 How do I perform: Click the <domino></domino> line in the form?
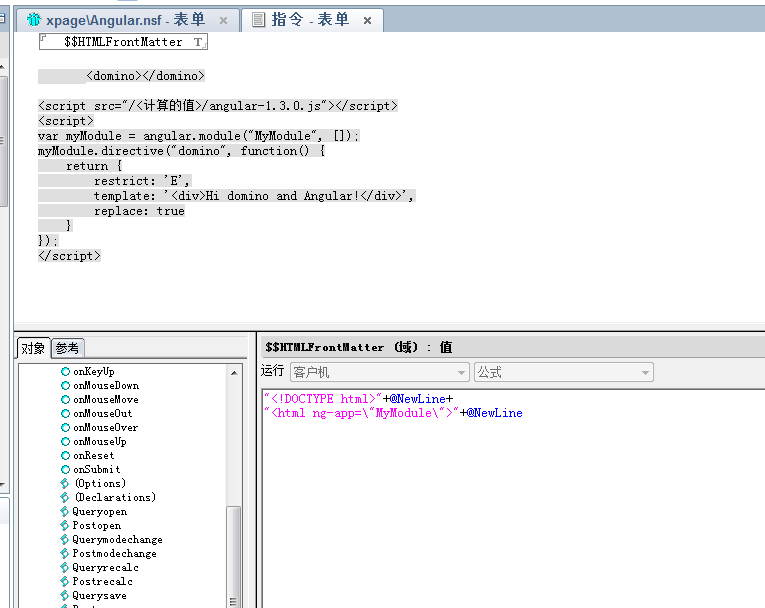click(x=145, y=76)
